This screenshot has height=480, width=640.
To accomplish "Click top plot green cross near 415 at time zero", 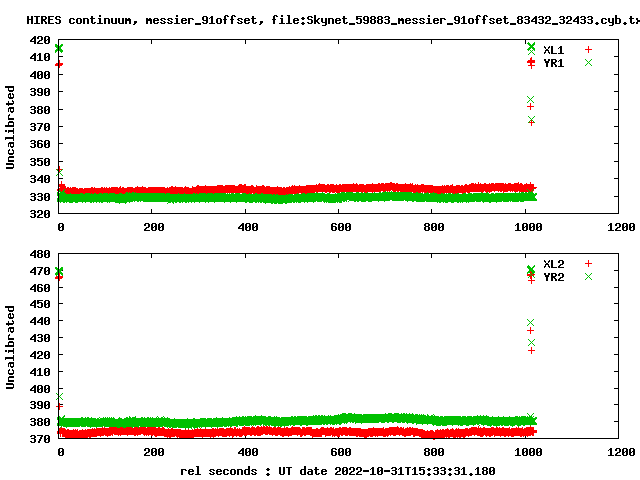I will point(59,49).
